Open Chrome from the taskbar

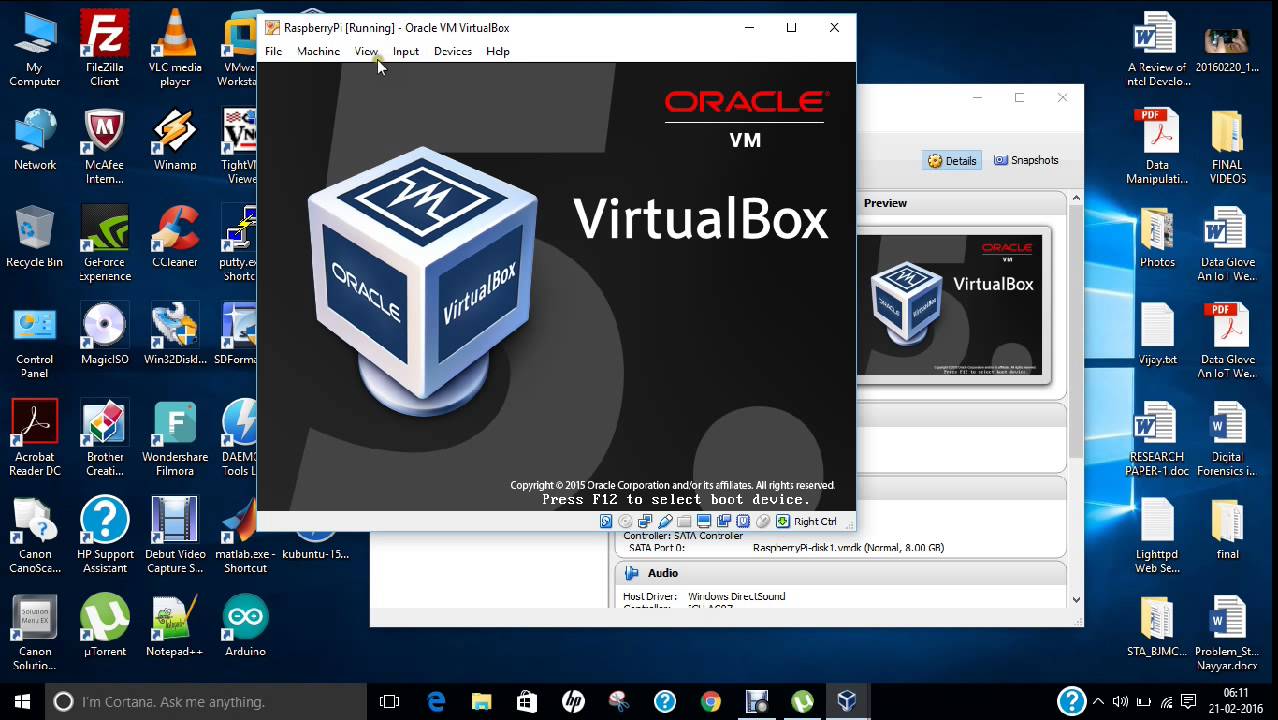(x=710, y=702)
